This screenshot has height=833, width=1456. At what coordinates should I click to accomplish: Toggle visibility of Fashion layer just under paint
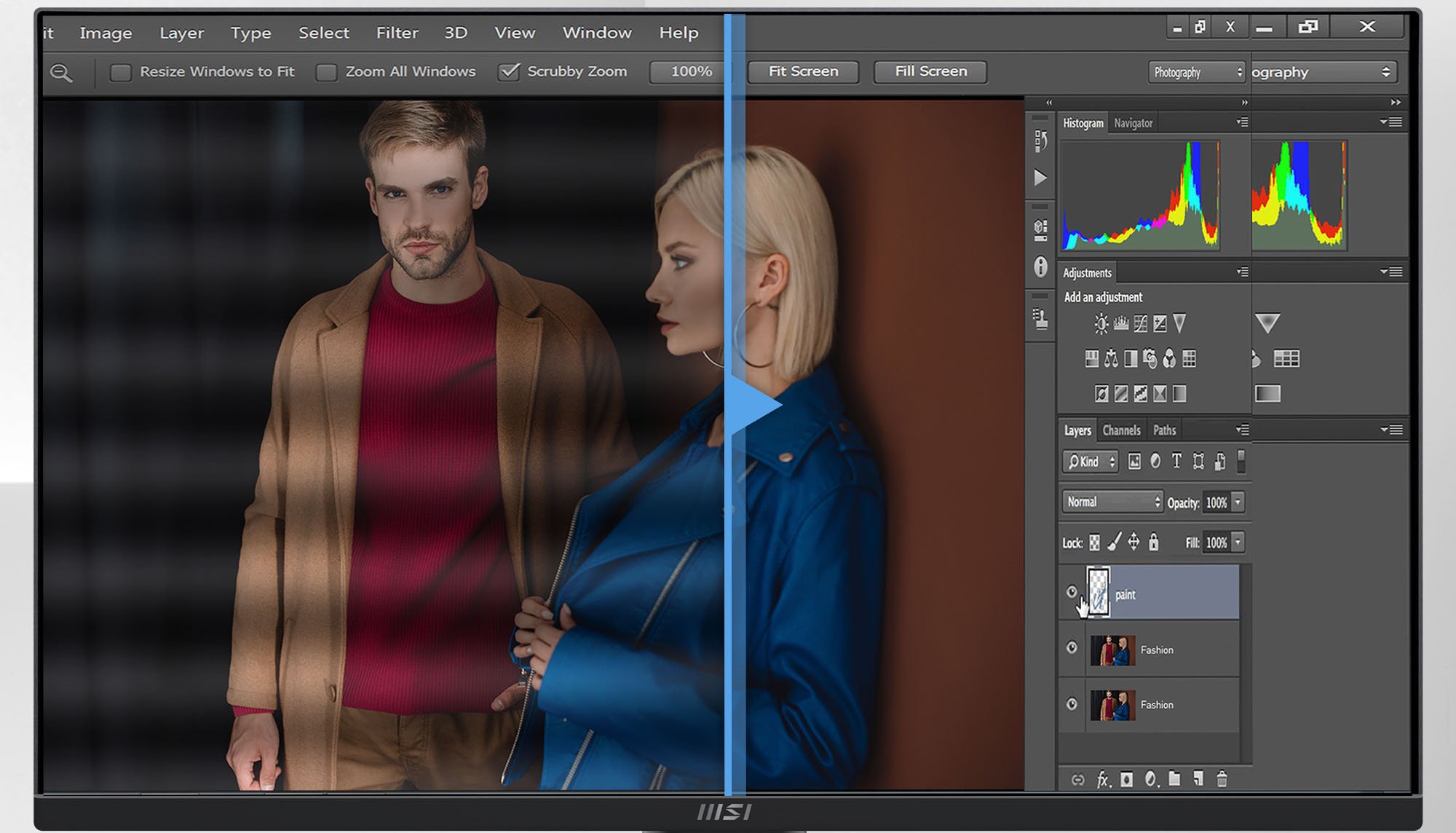[1072, 647]
